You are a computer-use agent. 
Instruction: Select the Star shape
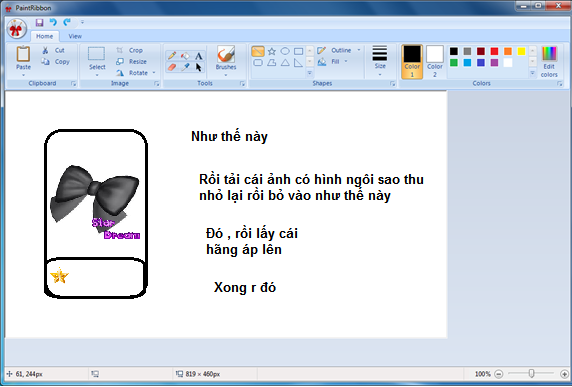[271, 51]
